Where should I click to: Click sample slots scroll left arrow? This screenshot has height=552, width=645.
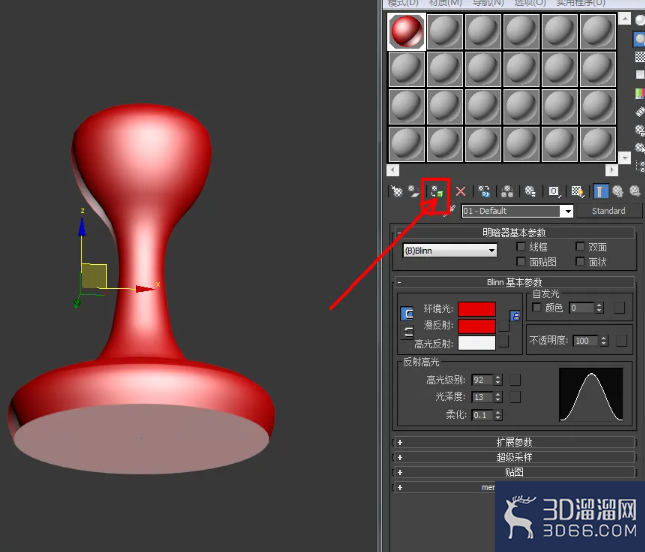[x=393, y=169]
